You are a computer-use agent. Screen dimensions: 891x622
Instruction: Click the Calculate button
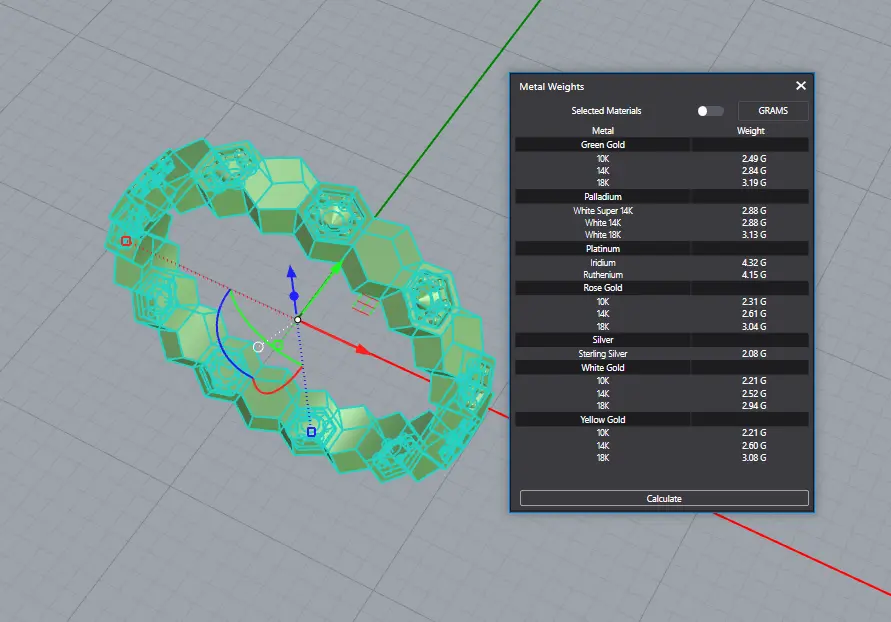(664, 498)
